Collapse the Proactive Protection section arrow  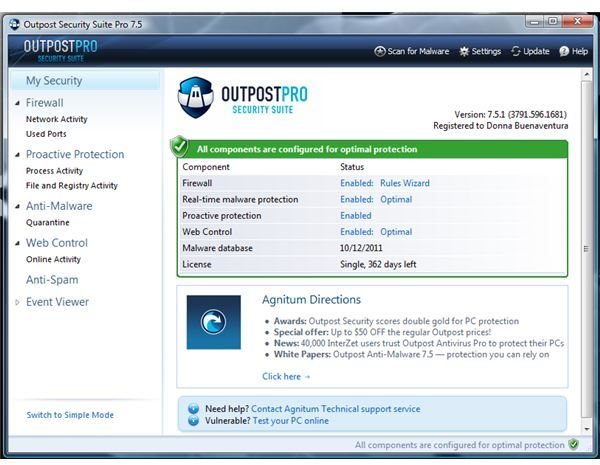tap(17, 155)
